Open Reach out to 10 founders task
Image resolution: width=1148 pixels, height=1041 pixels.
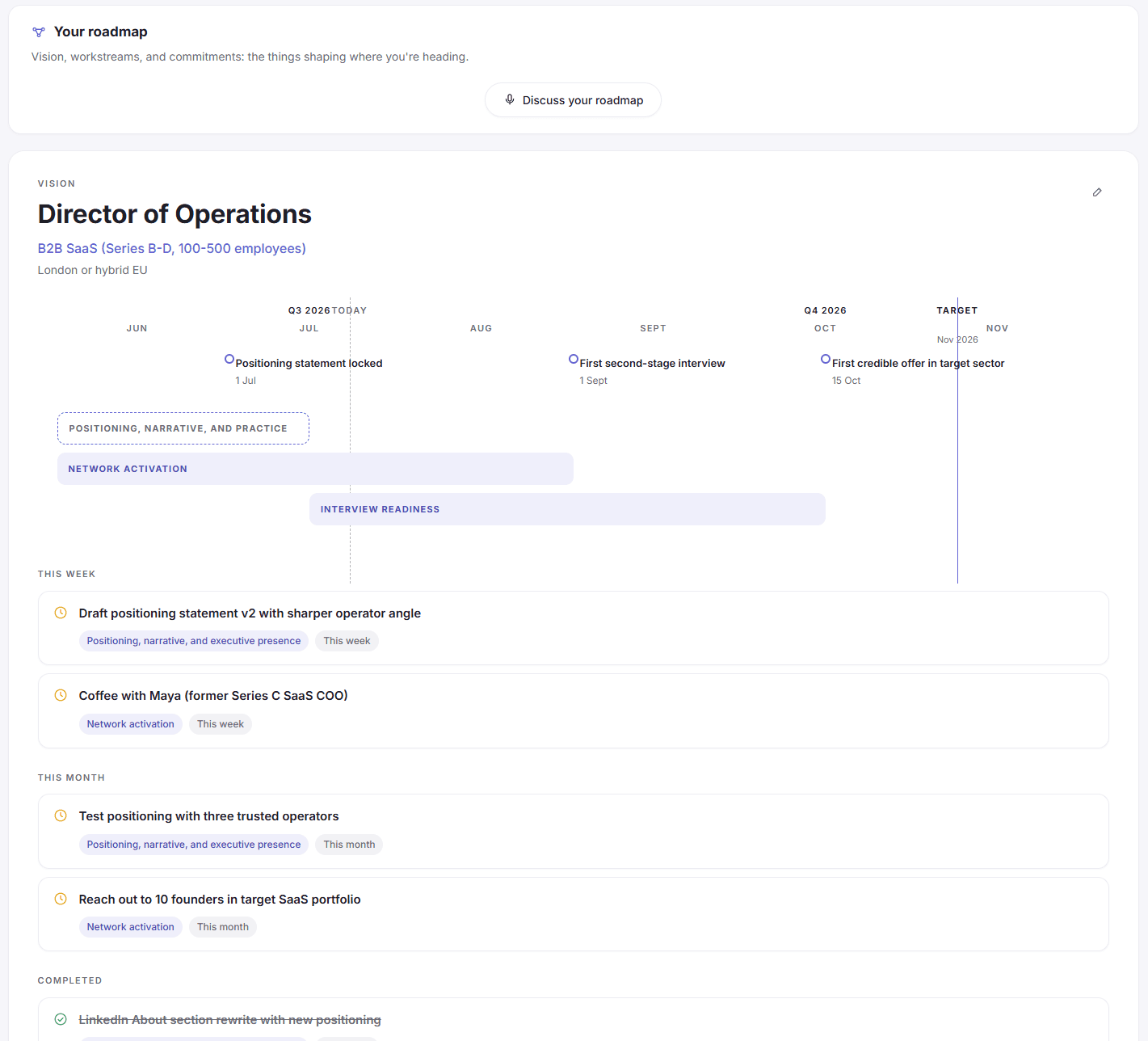pyautogui.click(x=574, y=914)
